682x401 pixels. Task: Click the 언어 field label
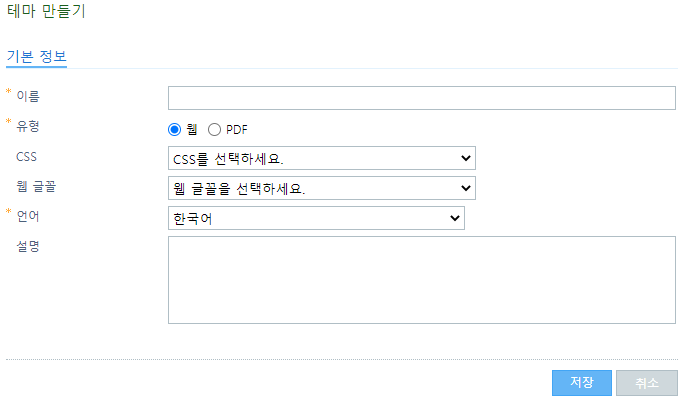[x=28, y=216]
